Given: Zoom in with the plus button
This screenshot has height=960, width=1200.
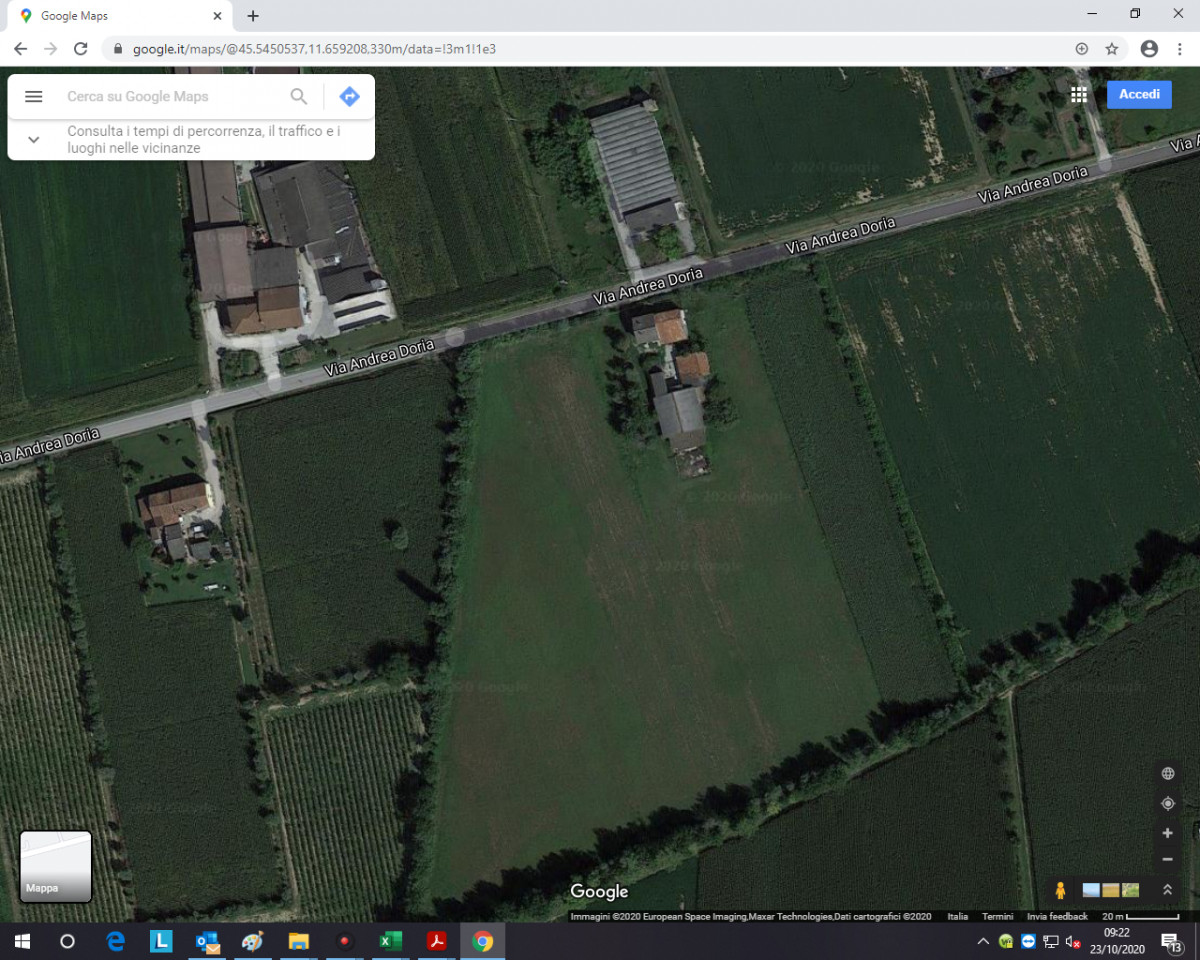Looking at the screenshot, I should [x=1167, y=833].
